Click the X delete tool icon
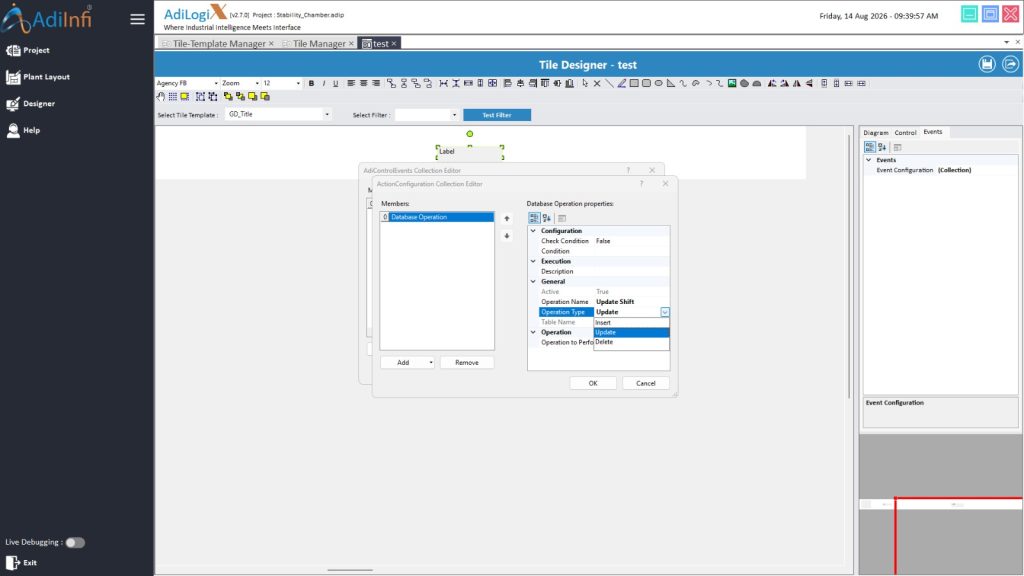Screen dimensions: 1024x576 coord(597,84)
